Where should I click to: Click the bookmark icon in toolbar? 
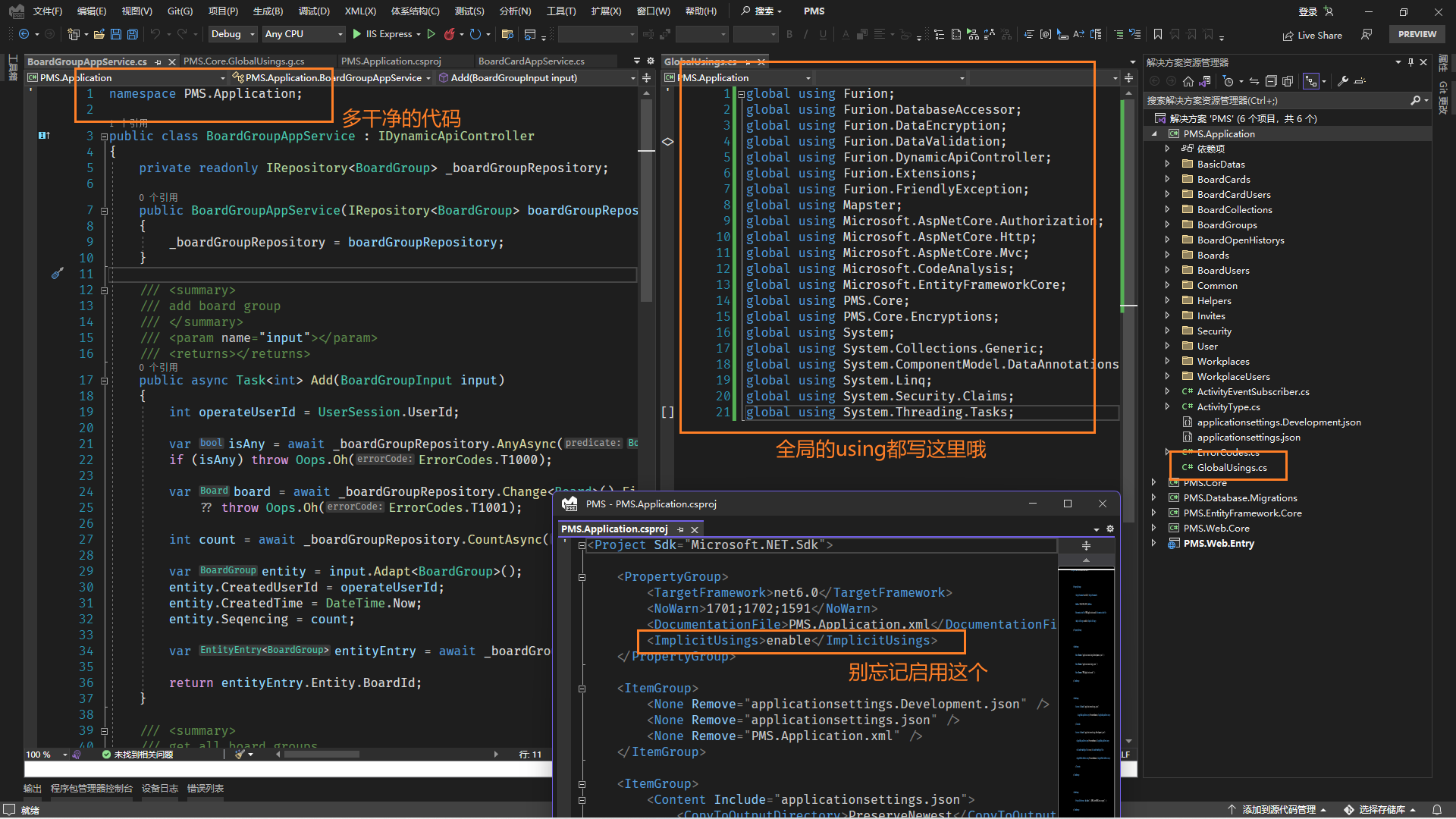pyautogui.click(x=1158, y=34)
